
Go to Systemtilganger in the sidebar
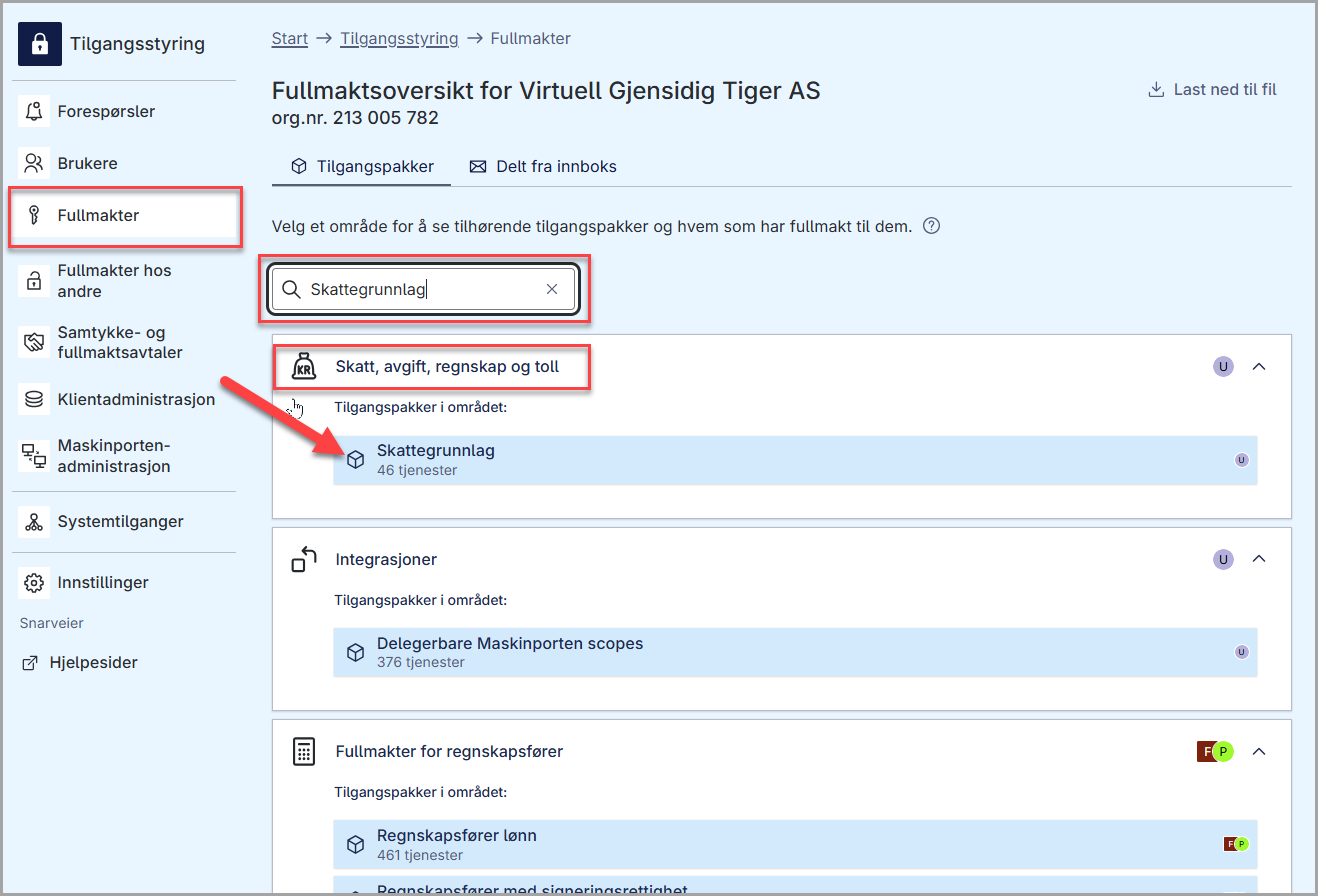tap(124, 522)
